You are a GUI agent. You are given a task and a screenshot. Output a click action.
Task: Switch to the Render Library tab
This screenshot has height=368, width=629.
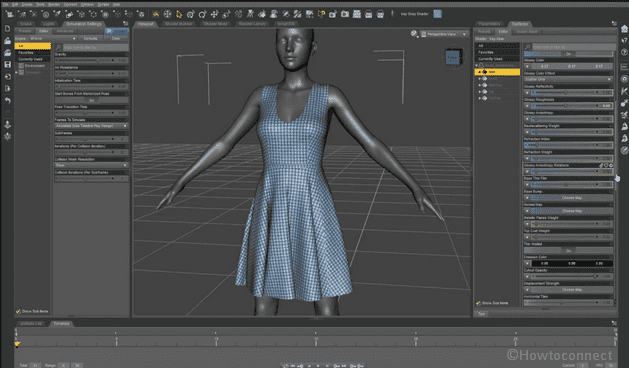pos(252,24)
